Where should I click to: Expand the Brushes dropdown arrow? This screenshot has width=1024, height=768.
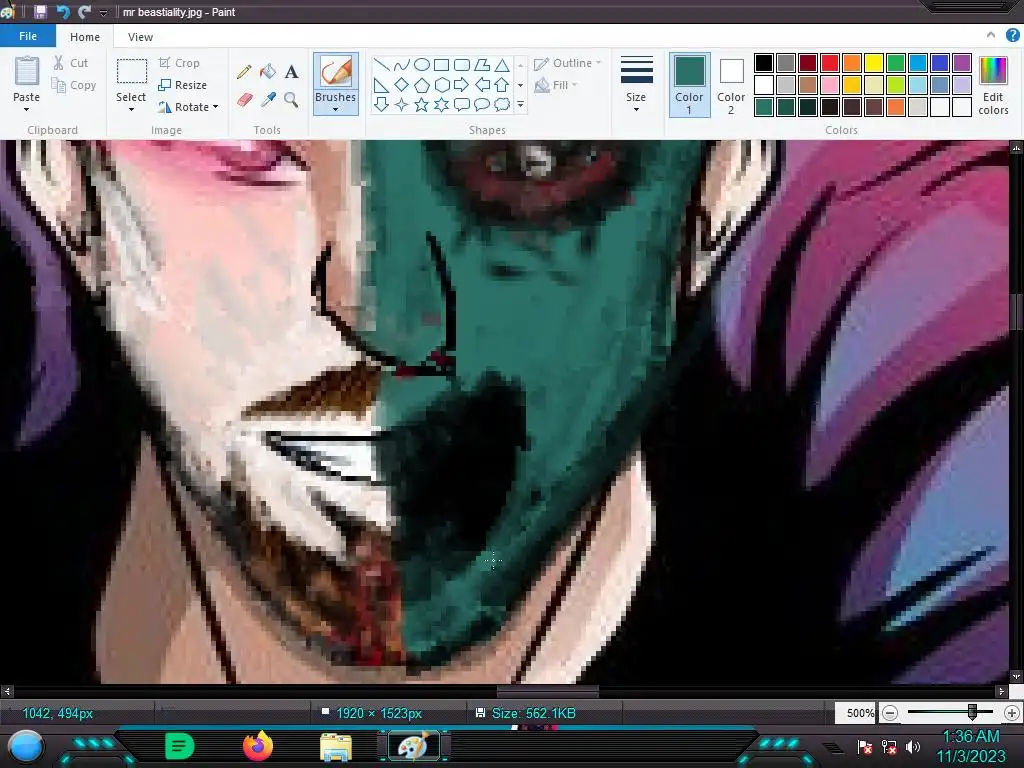point(336,110)
